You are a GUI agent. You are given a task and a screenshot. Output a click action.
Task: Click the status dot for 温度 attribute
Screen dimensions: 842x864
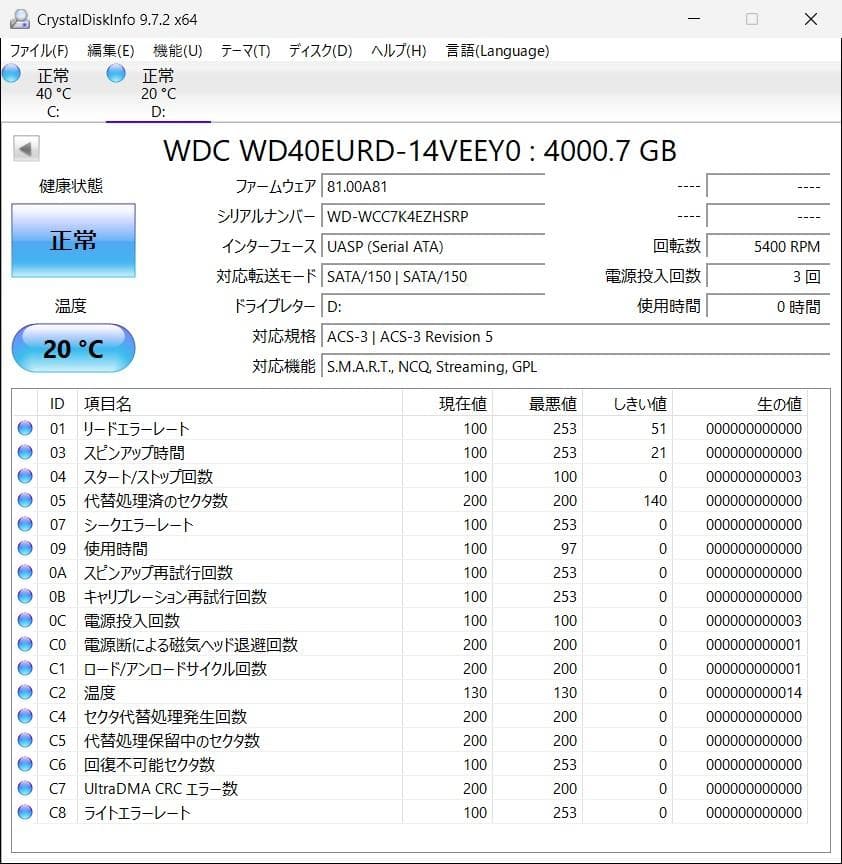25,692
